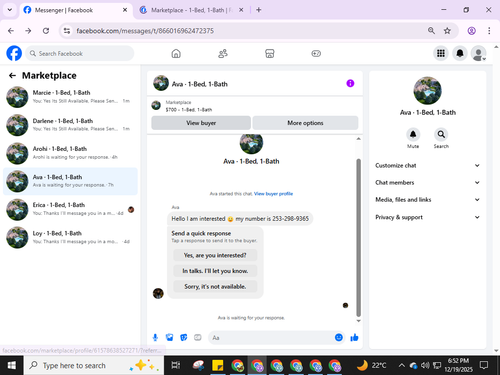
Task: Open Sticky Notes from the taskbar
Action: pyautogui.click(x=218, y=366)
